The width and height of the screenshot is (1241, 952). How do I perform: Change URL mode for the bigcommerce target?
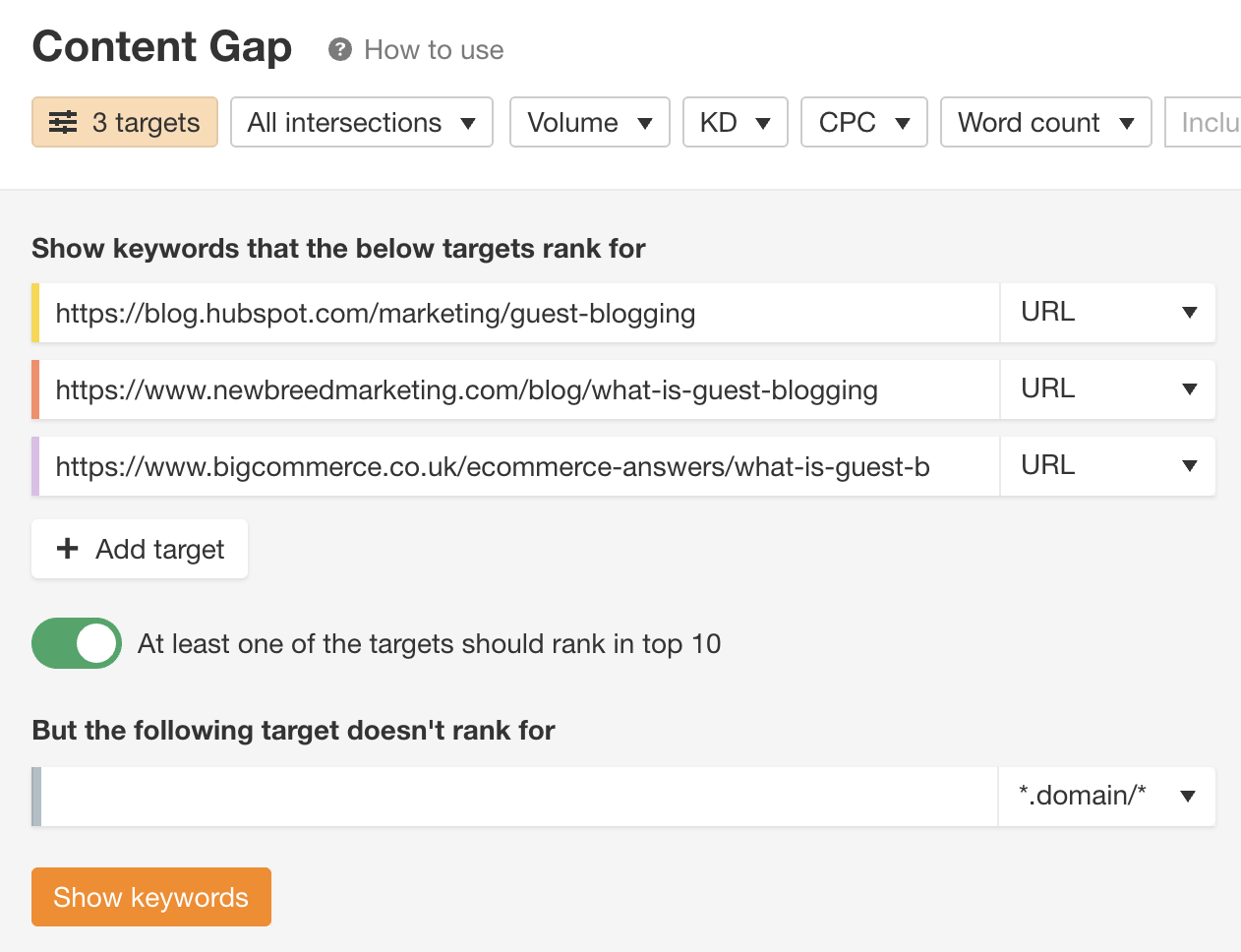[1107, 466]
